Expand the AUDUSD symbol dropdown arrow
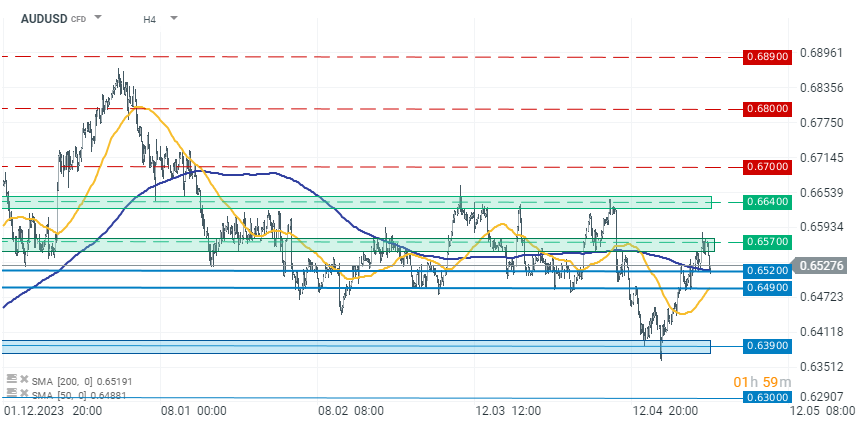 [x=98, y=17]
